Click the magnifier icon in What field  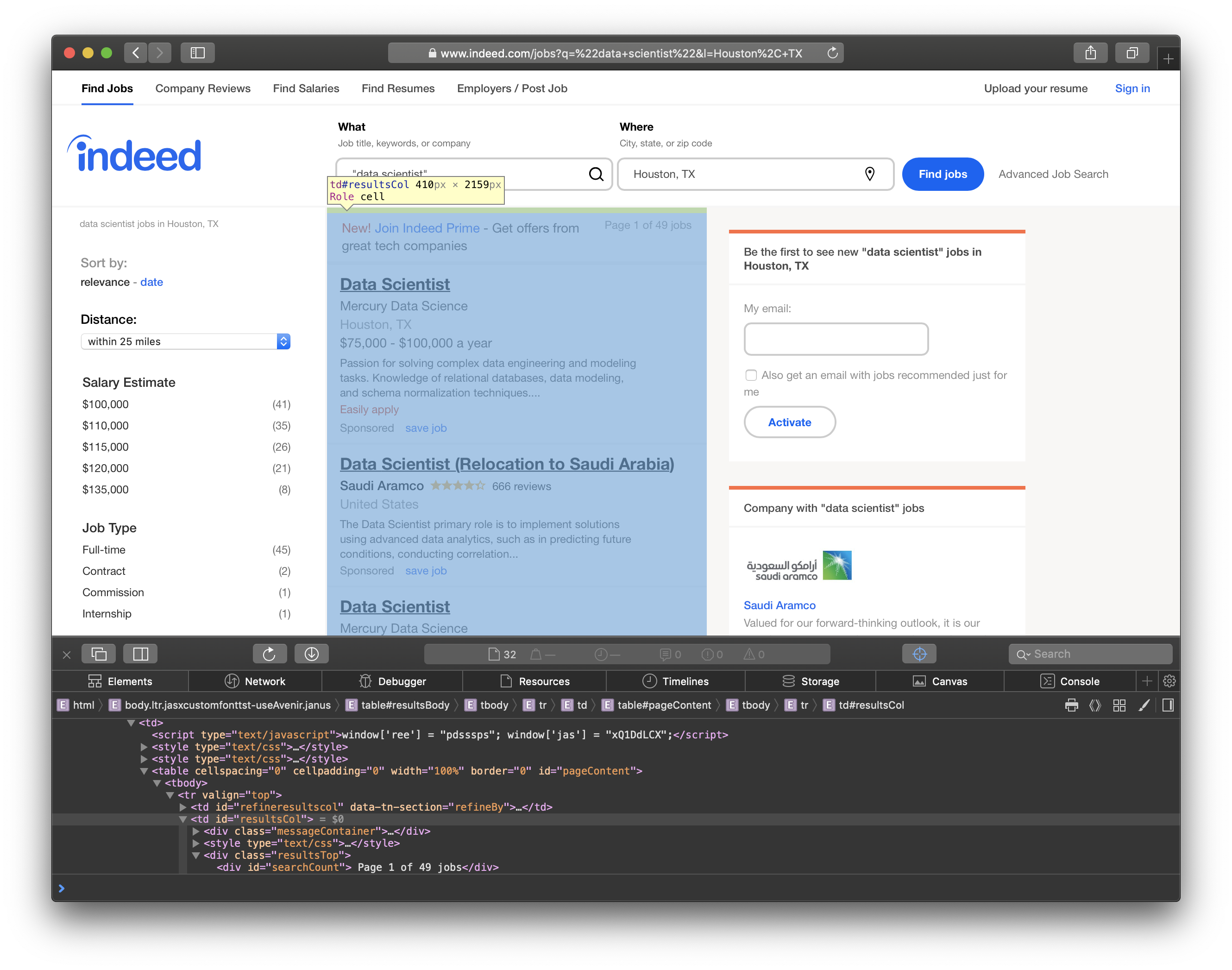click(x=596, y=174)
